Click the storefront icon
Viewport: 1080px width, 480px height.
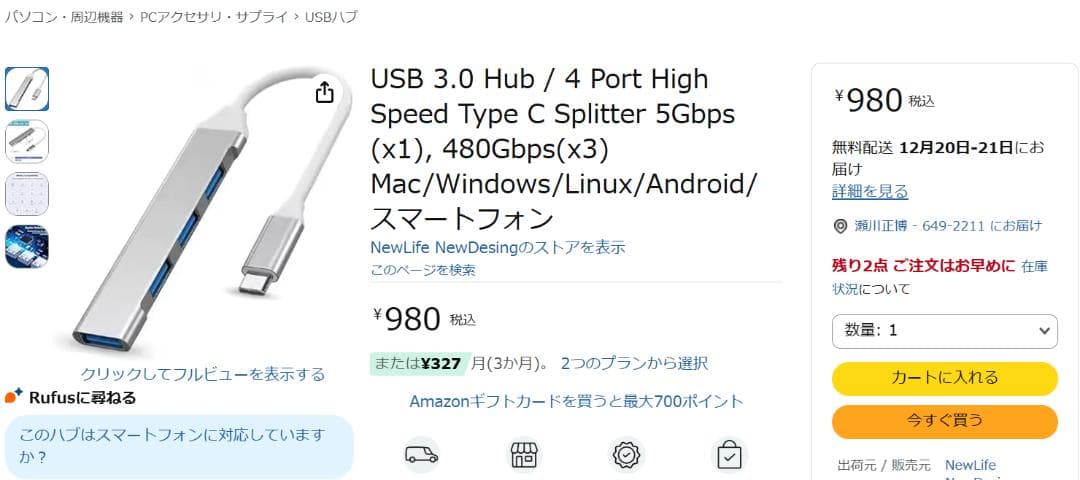pos(524,455)
